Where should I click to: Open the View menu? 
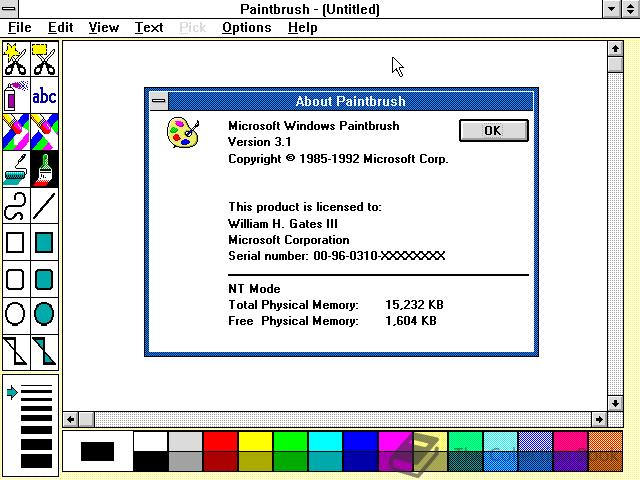tap(104, 28)
